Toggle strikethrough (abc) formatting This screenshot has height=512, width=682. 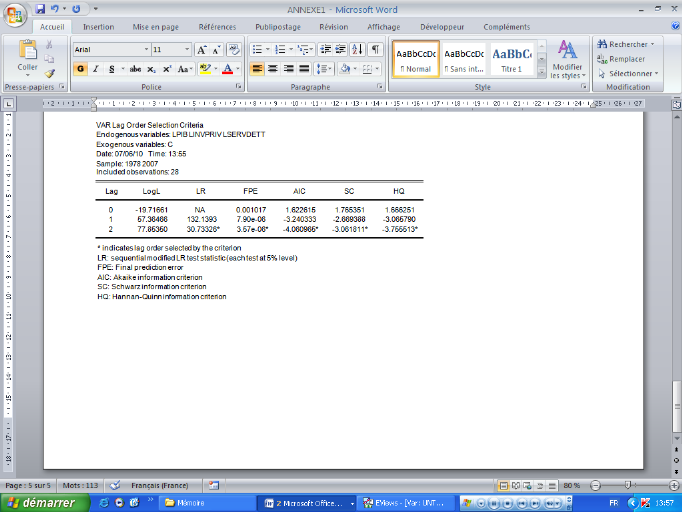click(135, 69)
